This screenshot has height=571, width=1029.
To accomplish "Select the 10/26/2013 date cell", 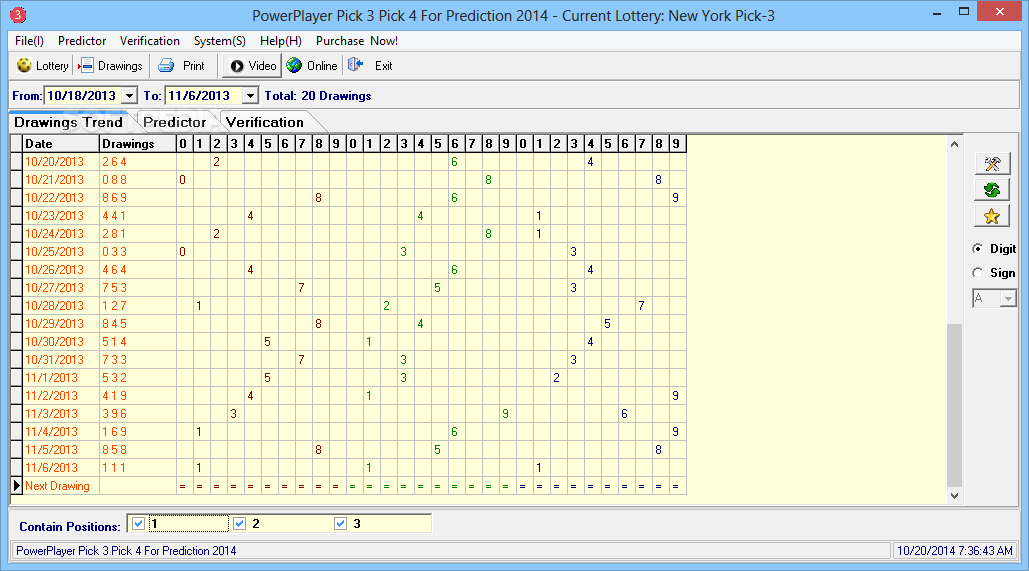I will coord(61,270).
